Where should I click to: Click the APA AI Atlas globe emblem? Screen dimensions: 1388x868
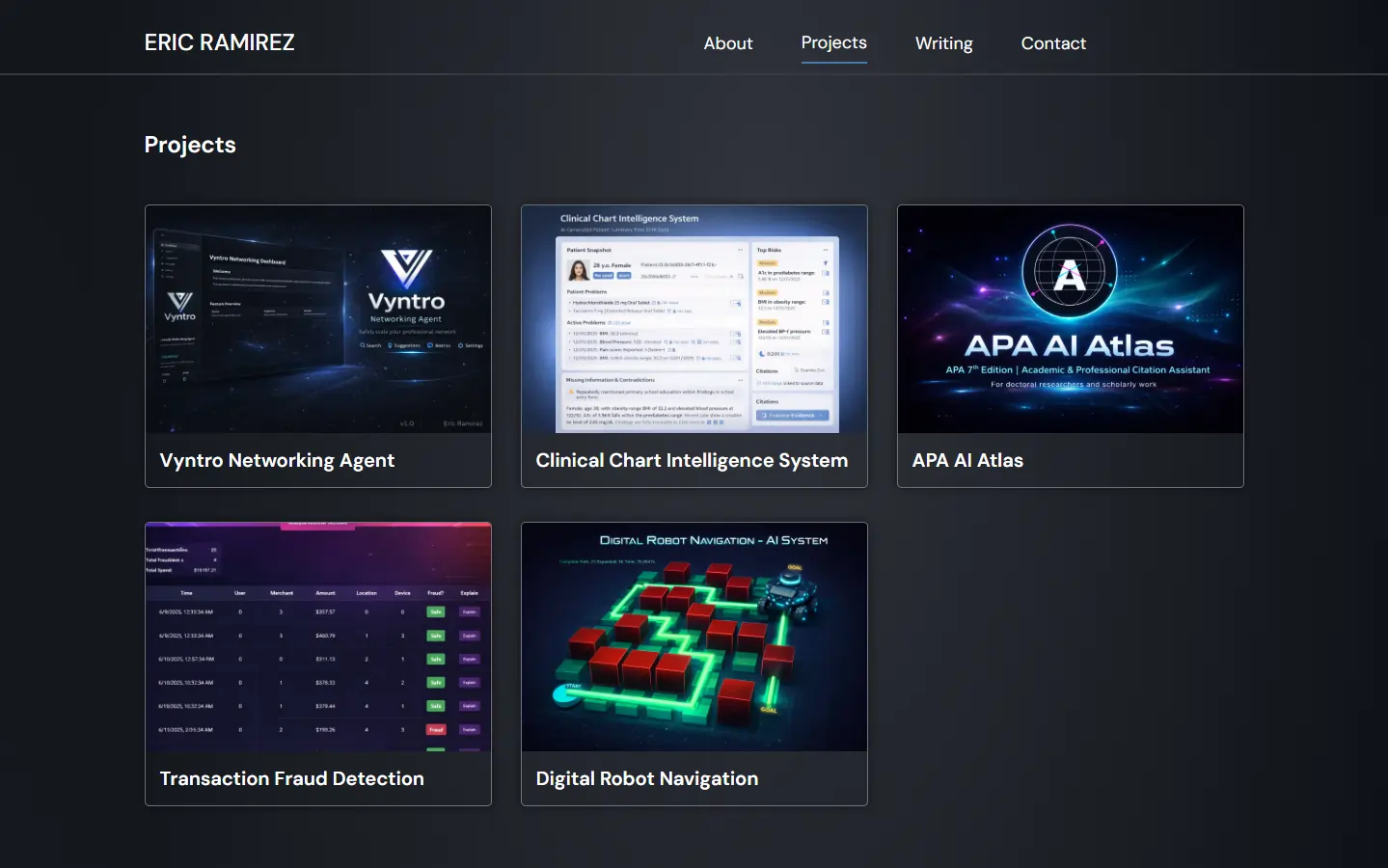(1070, 273)
